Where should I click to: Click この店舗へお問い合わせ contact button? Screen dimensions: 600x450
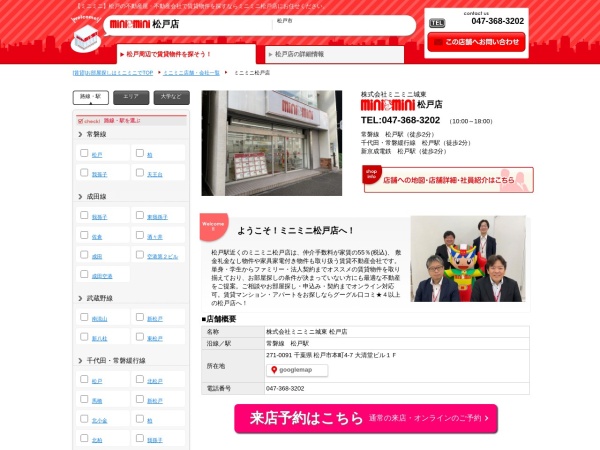tap(476, 42)
